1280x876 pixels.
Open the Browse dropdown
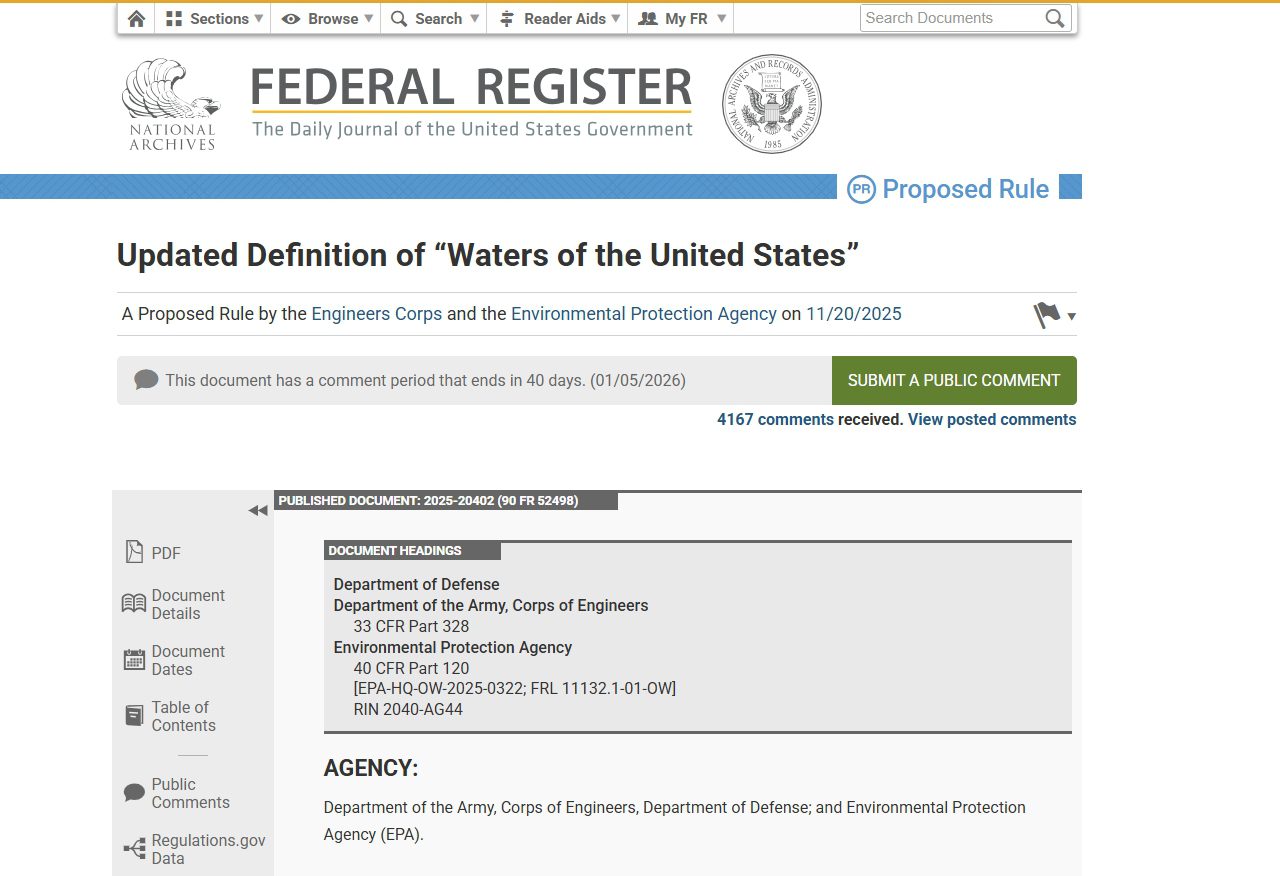325,17
